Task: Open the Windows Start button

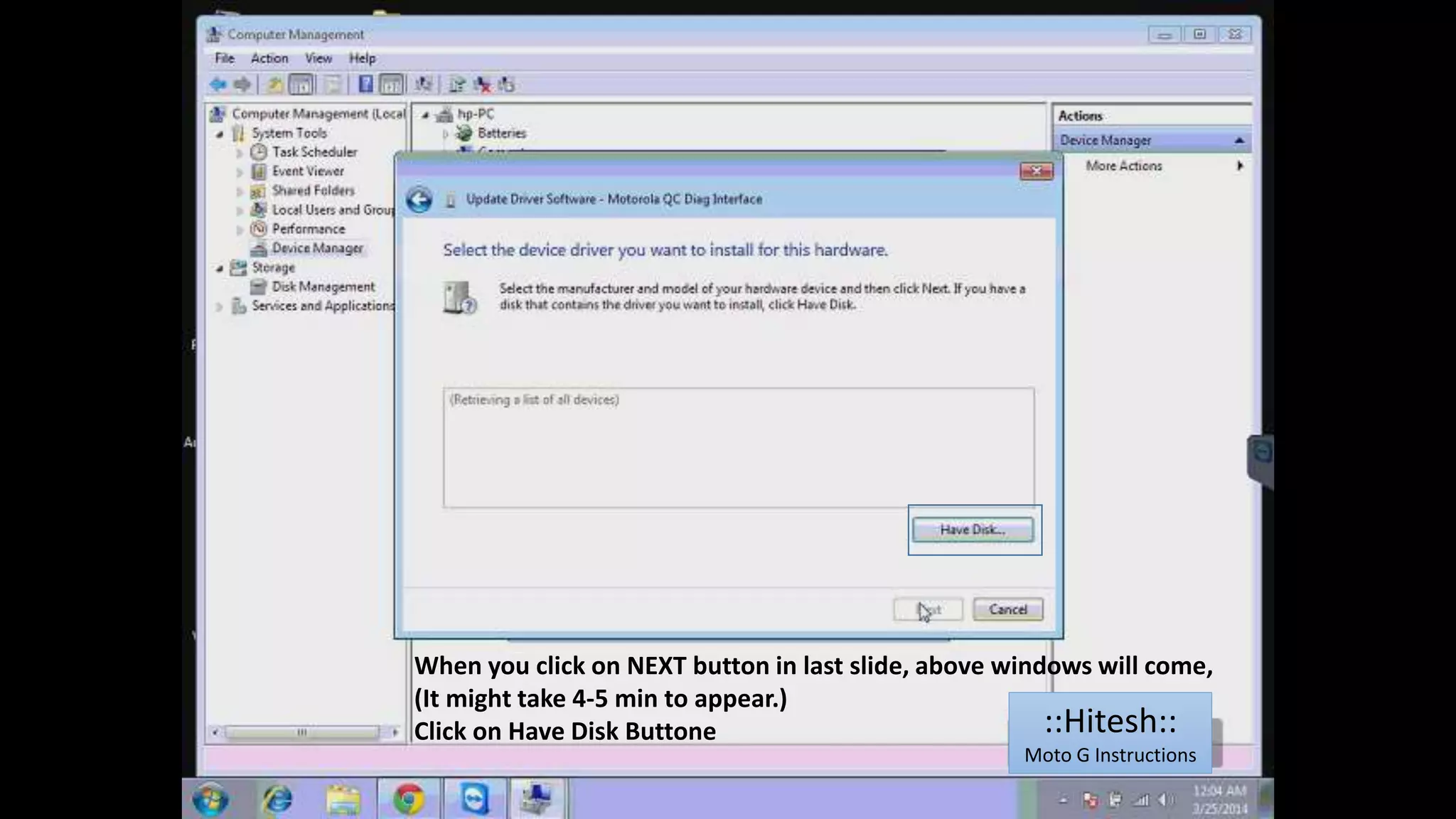Action: (x=210, y=799)
